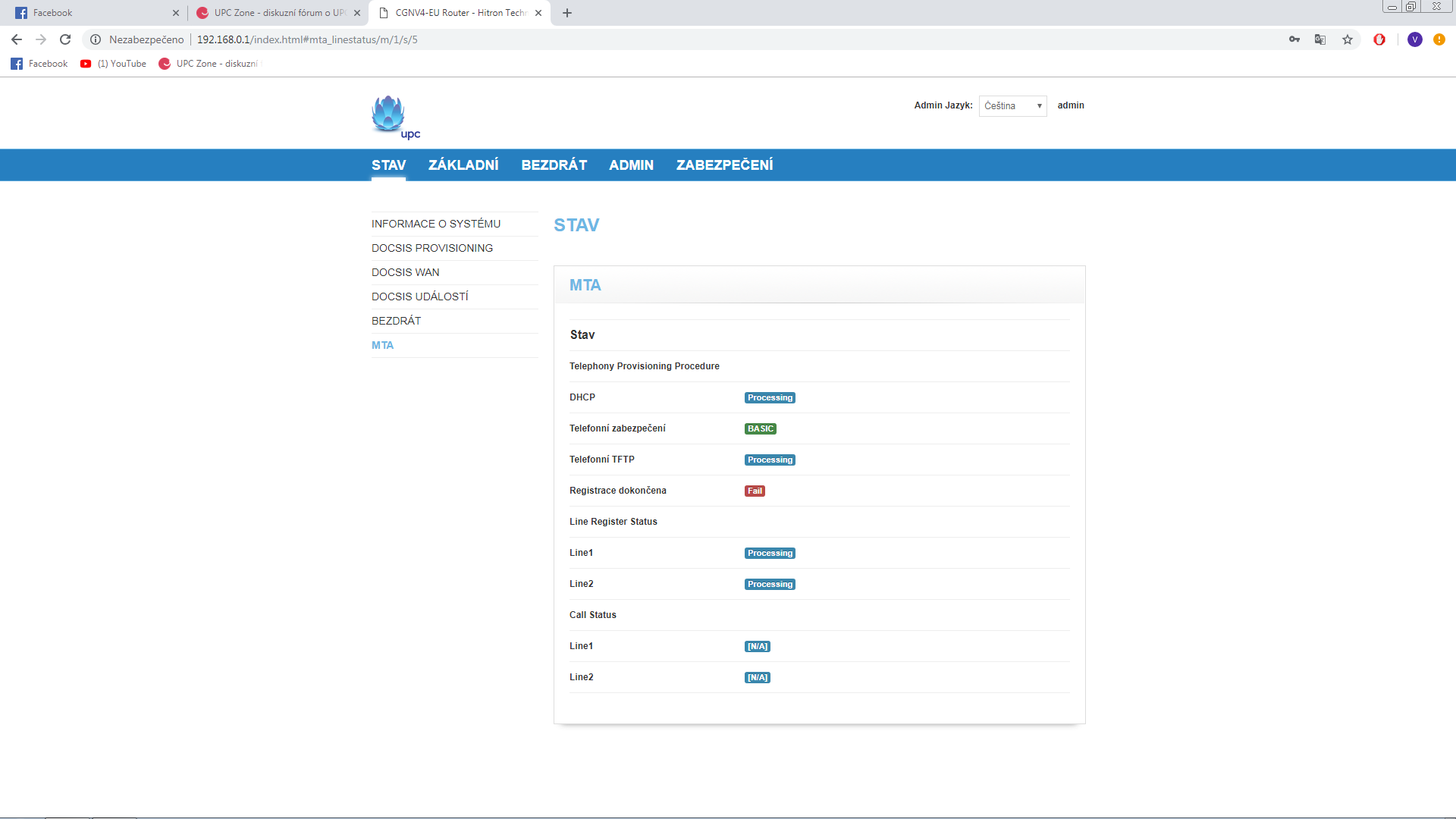Click Line1 register Processing badge
Image resolution: width=1456 pixels, height=819 pixels.
pos(770,553)
